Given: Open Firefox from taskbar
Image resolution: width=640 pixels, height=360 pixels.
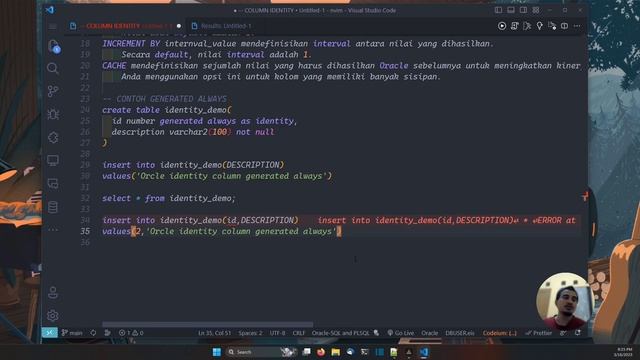Looking at the screenshot, I should 321,352.
